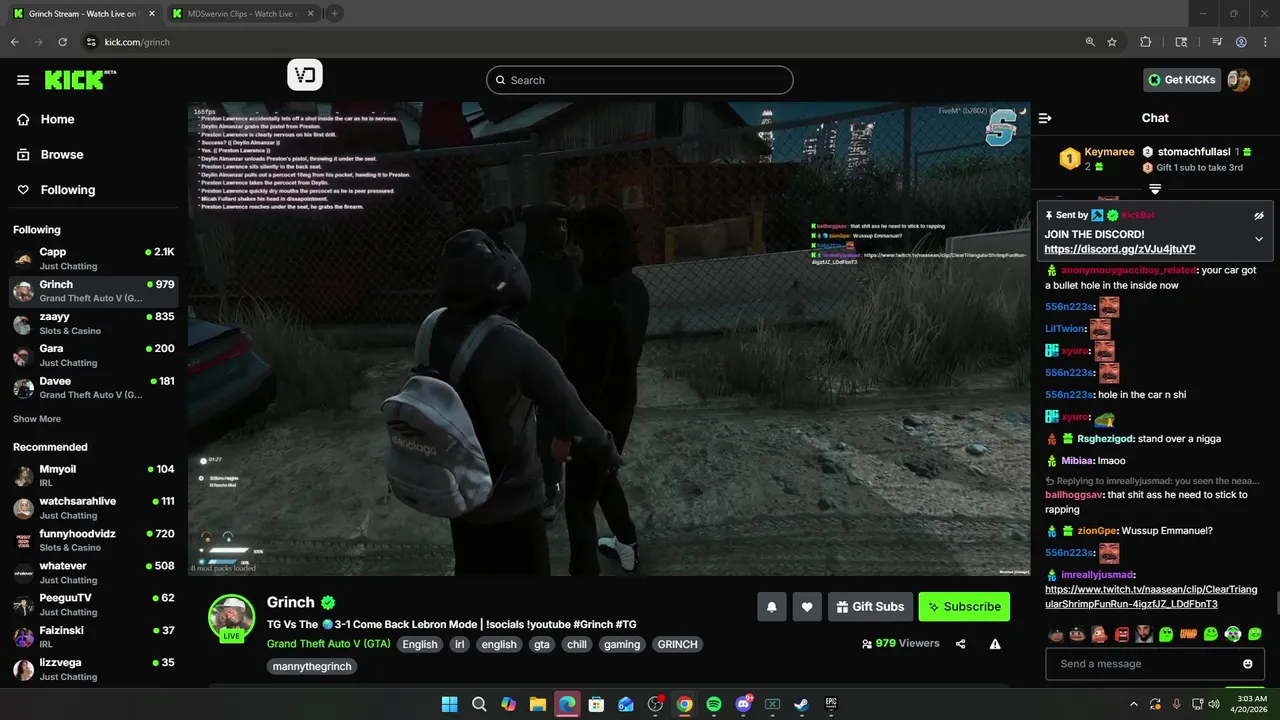Screen dimensions: 1280x720
Task: Open Grinch streamer avatar
Action: click(x=231, y=616)
